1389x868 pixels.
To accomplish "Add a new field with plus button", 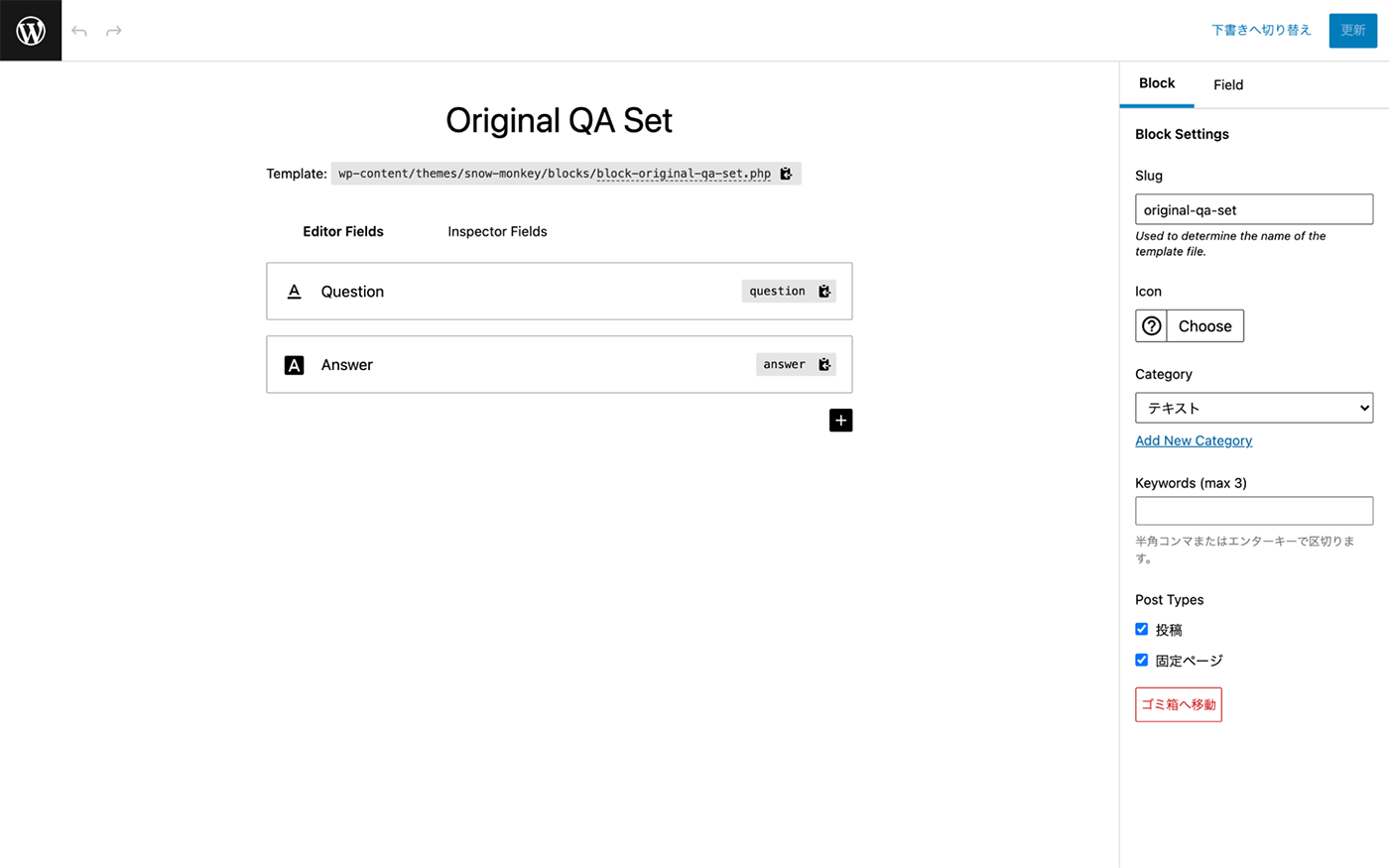I will 840,421.
